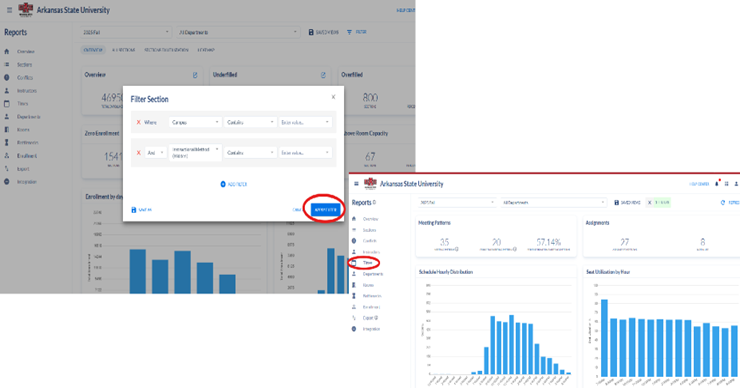Screen dimensions: 740x388
Task: Open hamburger menu in dimmed Overview window
Action: [9, 10]
